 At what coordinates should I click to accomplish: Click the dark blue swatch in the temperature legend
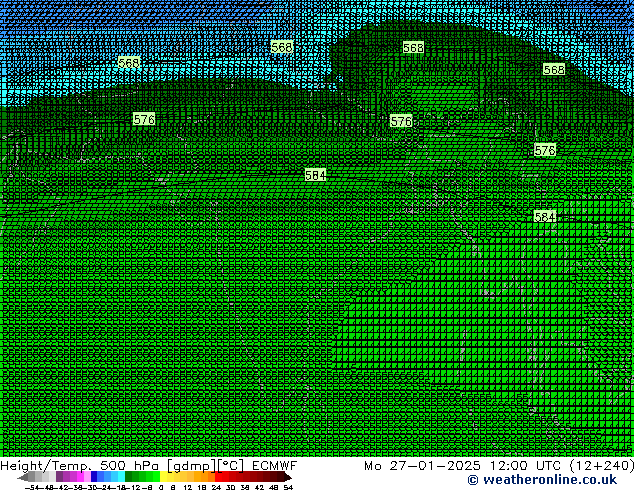(x=94, y=477)
